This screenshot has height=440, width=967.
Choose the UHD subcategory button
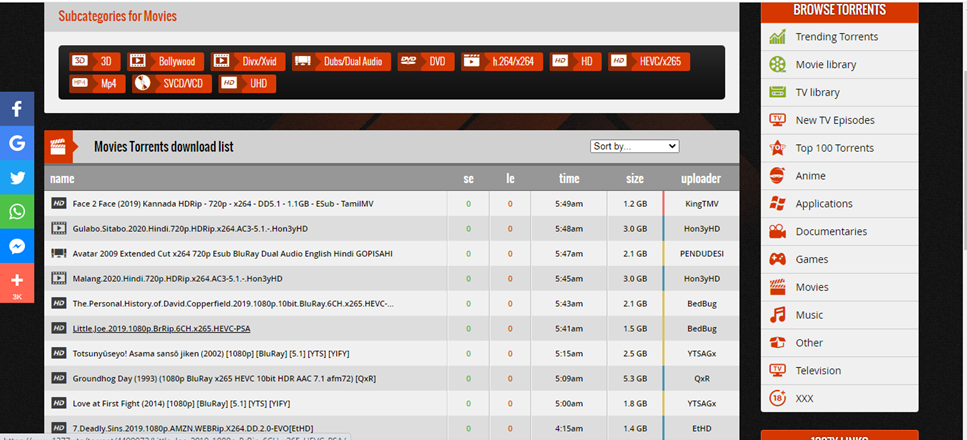(246, 83)
